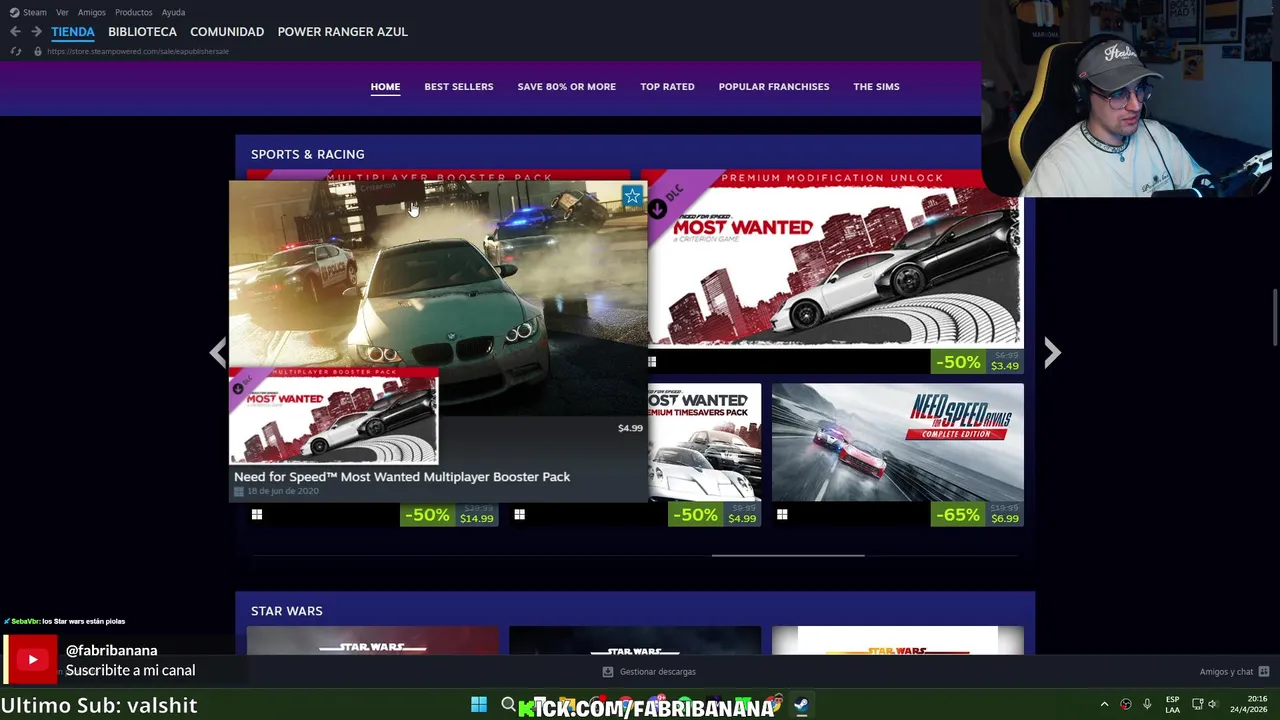Show previous Sports & Racing carousel items
This screenshot has height=720, width=1280.
[218, 352]
